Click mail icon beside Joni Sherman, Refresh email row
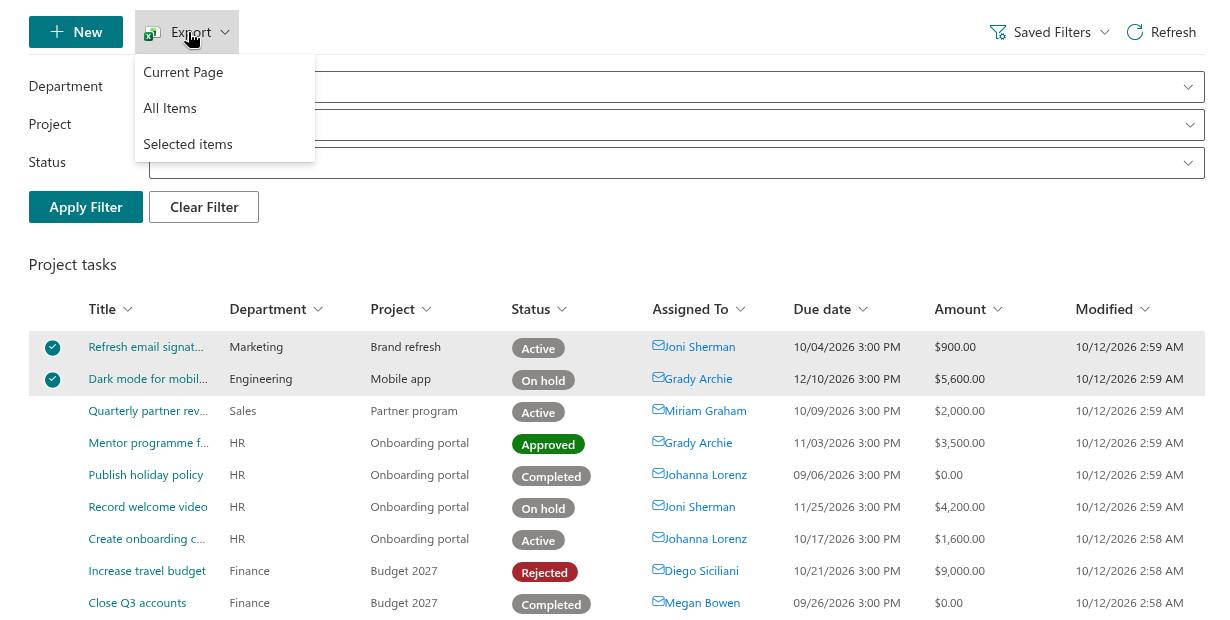The width and height of the screenshot is (1230, 620). (x=658, y=346)
